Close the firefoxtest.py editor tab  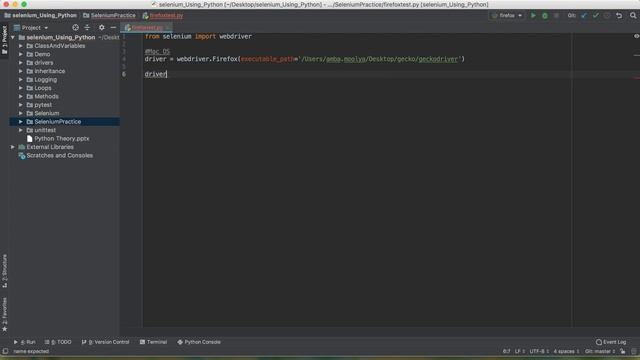click(168, 28)
